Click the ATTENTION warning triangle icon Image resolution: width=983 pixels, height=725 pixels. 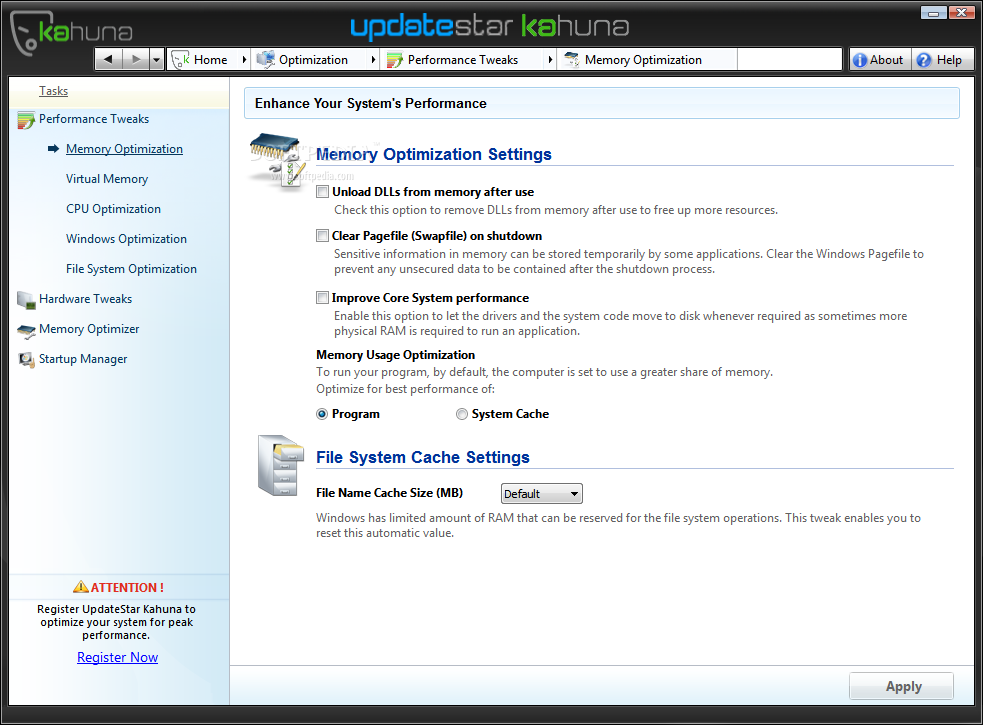81,587
